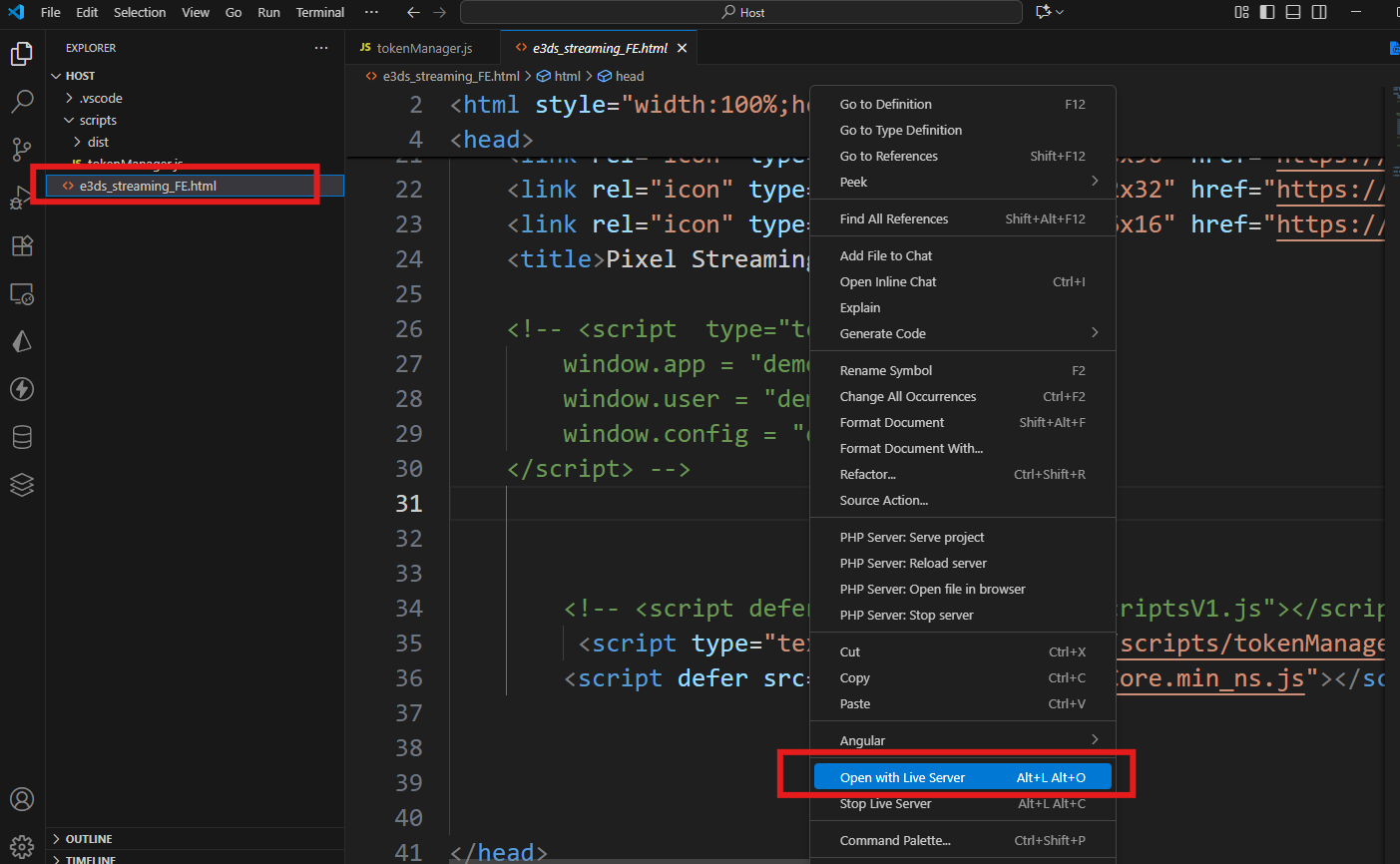
Task: Open the stacked layers icon in the activity bar
Action: point(22,485)
